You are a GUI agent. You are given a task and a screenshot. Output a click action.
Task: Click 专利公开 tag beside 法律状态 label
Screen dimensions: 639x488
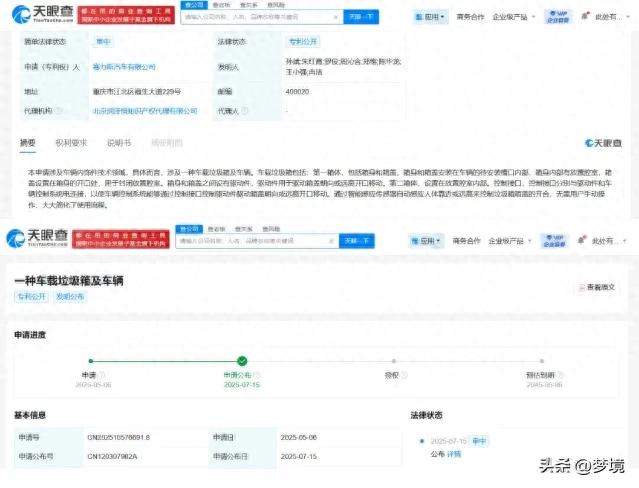coord(302,42)
